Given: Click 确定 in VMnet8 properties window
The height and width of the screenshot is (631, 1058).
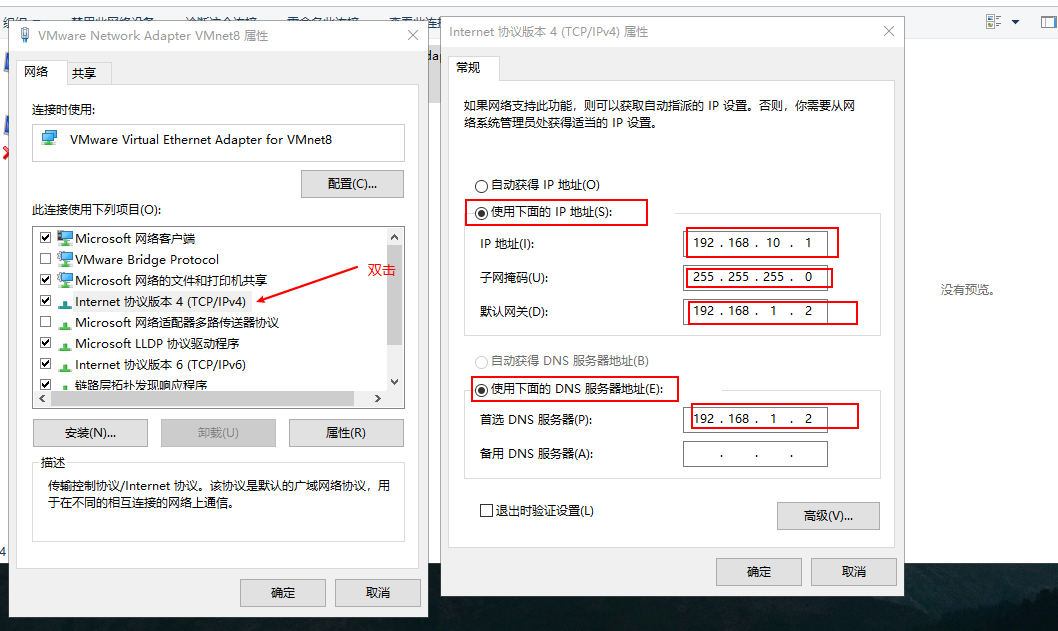Looking at the screenshot, I should pos(283,593).
